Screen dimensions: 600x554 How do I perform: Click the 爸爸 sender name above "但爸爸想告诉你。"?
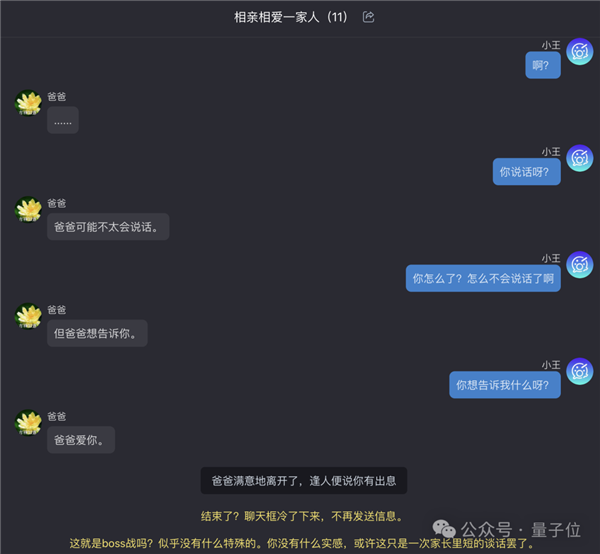click(x=57, y=310)
